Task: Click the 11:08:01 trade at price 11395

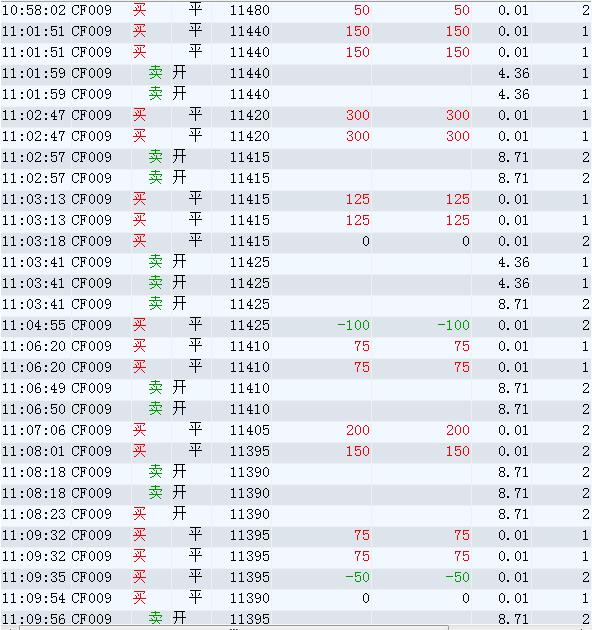Action: 296,451
